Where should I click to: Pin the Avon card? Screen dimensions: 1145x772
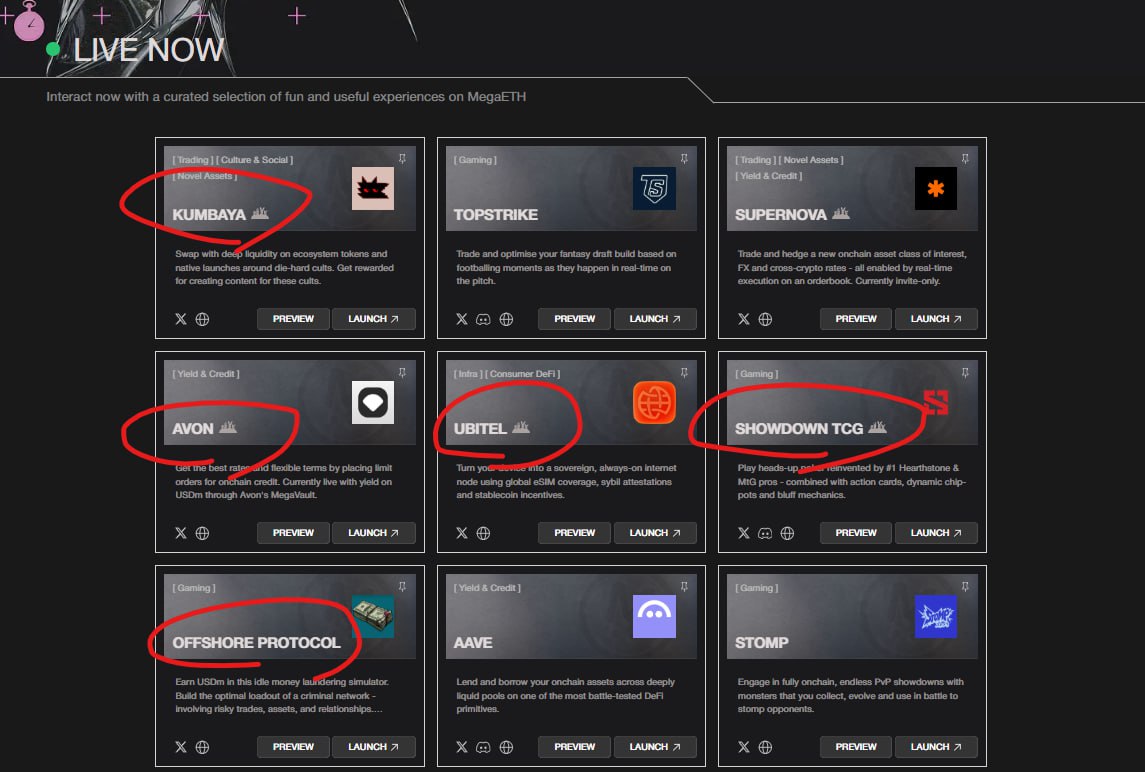click(x=402, y=372)
